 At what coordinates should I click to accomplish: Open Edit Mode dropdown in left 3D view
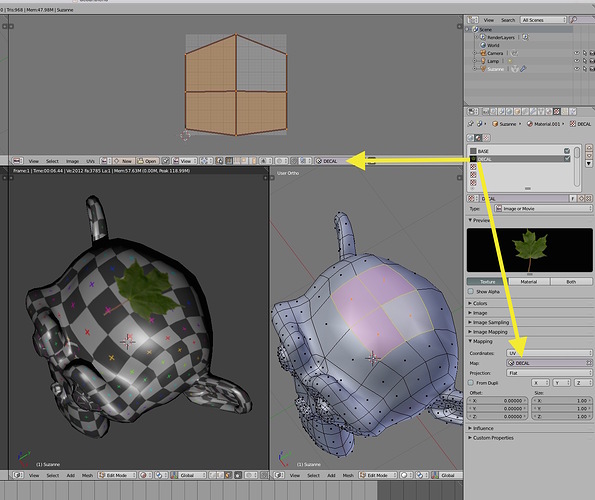117,475
